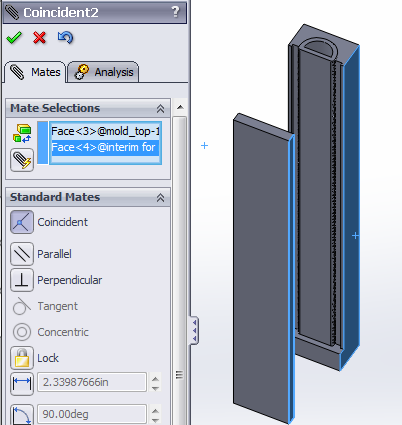Toggle the Distance mate button
Screen dimensions: 402x425
[x=22, y=384]
